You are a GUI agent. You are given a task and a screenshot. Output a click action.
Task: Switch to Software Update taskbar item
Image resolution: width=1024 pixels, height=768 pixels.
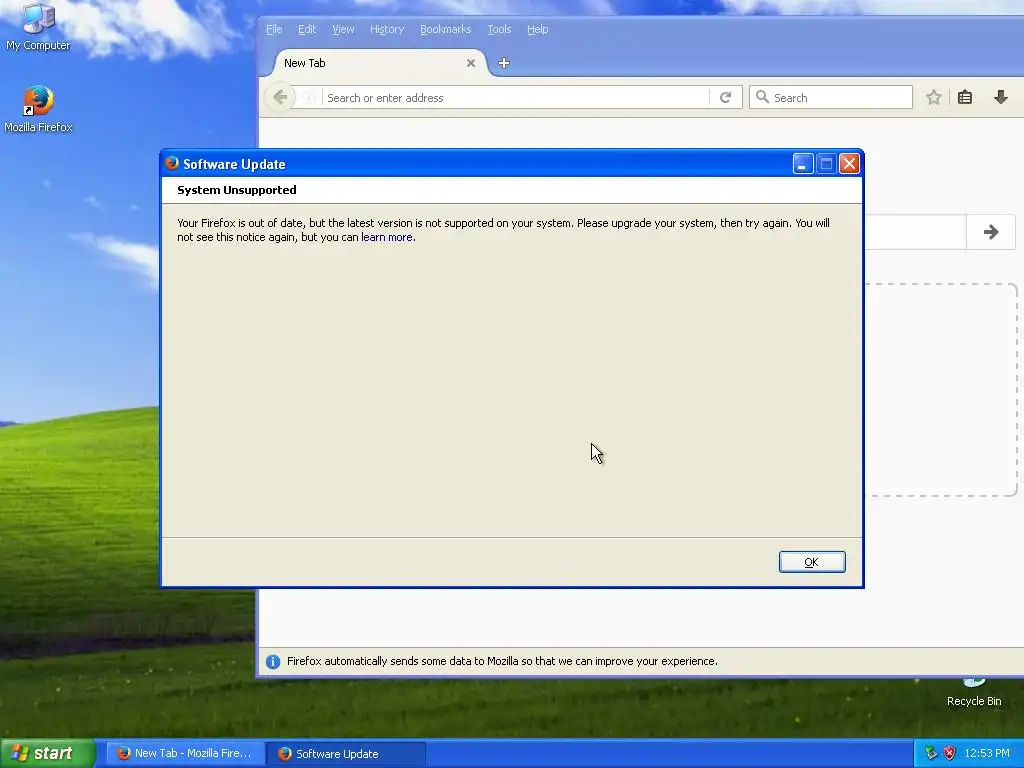tap(346, 753)
